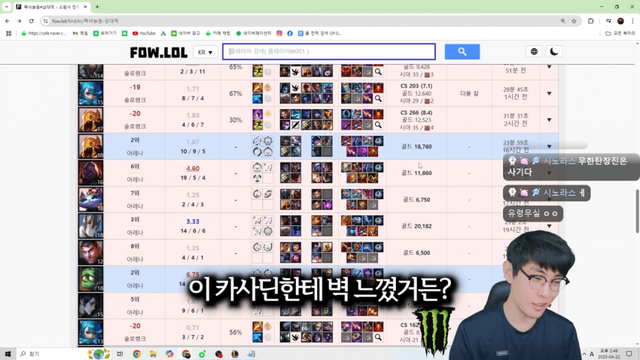Click the 67% kill participation value

coord(236,93)
